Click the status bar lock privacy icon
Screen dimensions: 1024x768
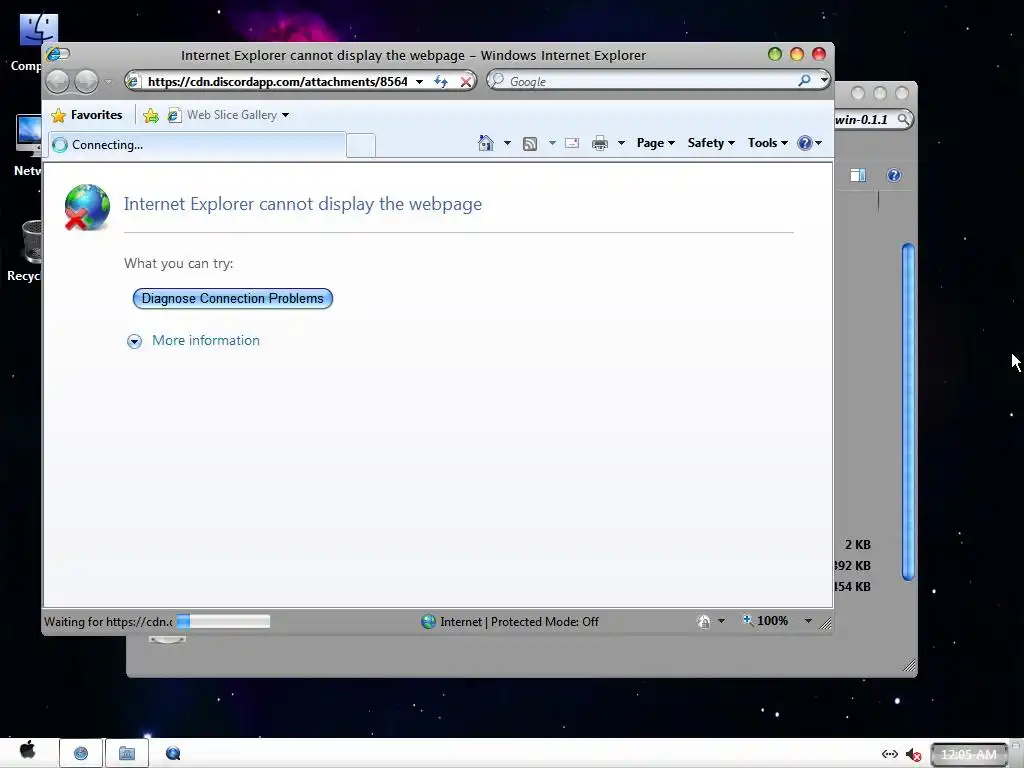[704, 621]
